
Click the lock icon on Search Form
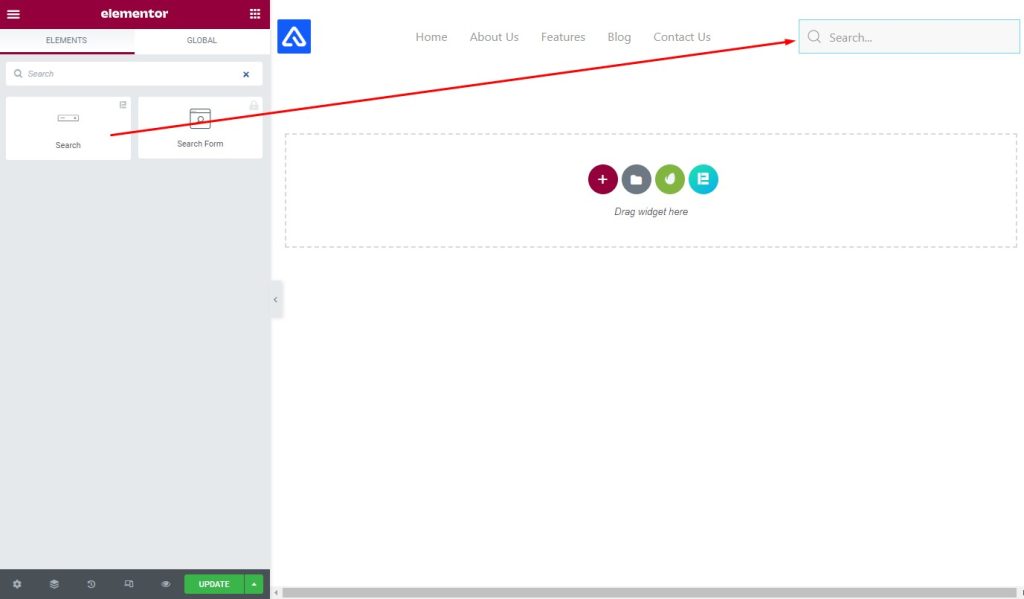tap(254, 105)
